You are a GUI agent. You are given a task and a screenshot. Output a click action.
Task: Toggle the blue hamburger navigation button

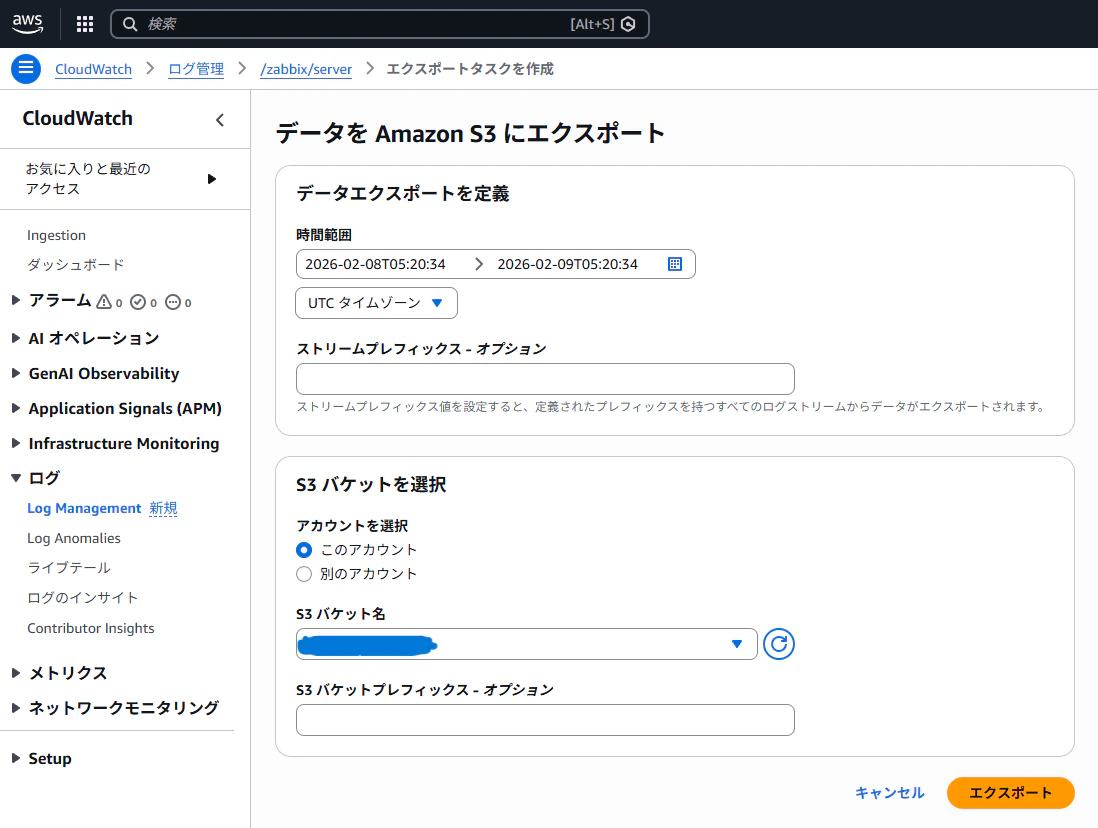click(26, 69)
